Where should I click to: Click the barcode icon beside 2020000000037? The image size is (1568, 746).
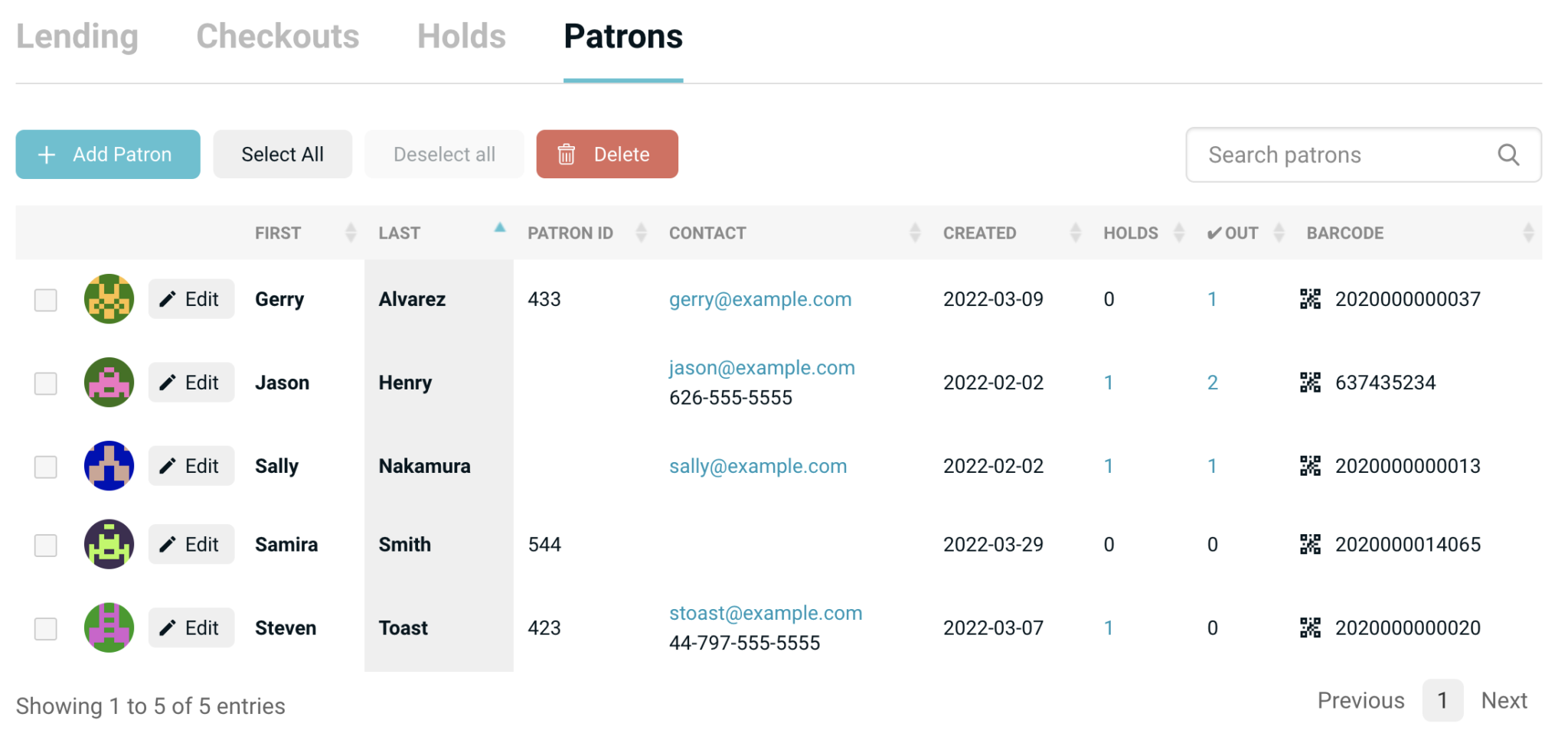tap(1310, 299)
